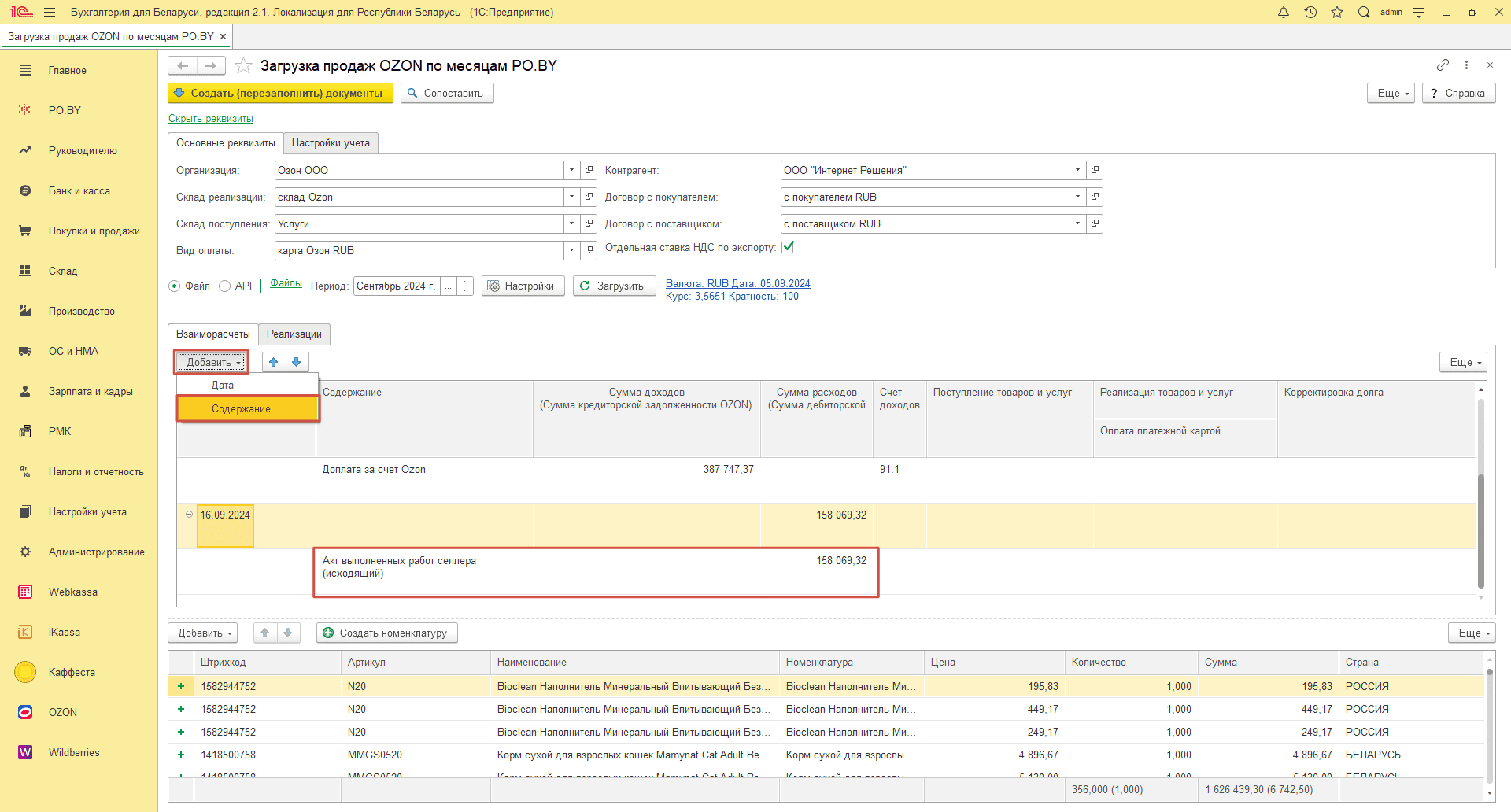Select Файл radio option
This screenshot has height=812, width=1511.
[175, 286]
